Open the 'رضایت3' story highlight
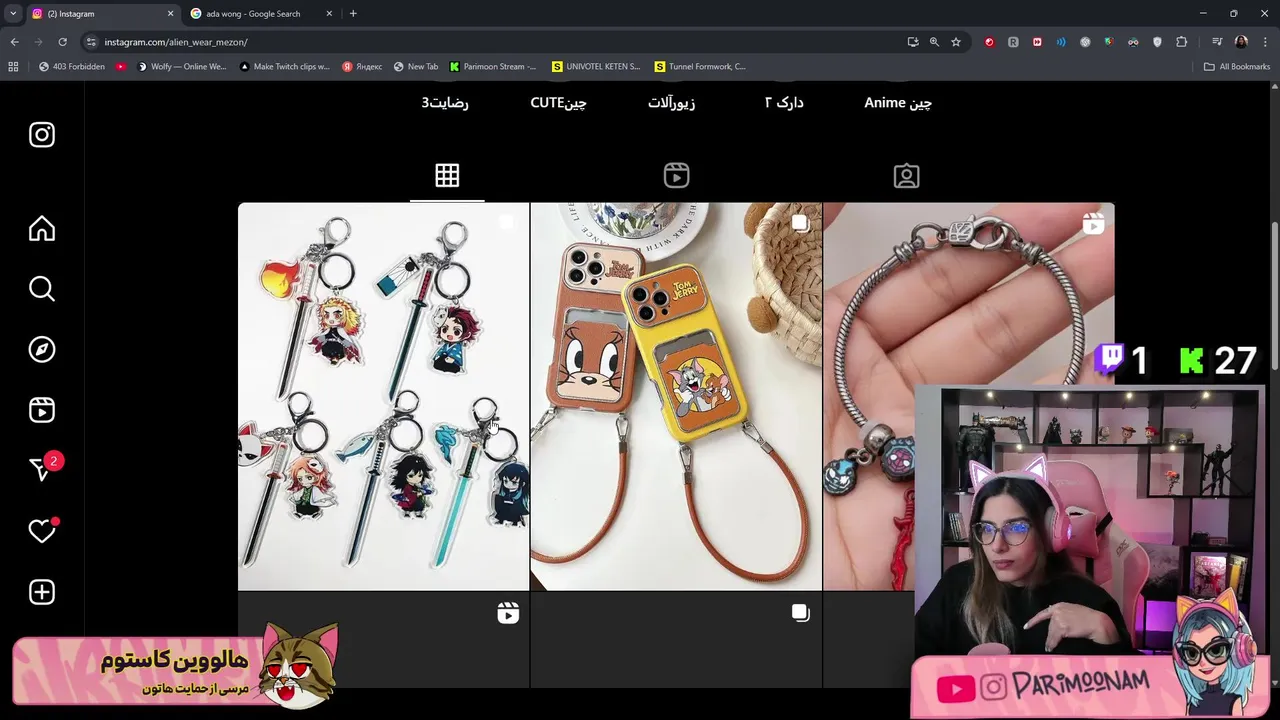This screenshot has height=720, width=1280. click(445, 102)
